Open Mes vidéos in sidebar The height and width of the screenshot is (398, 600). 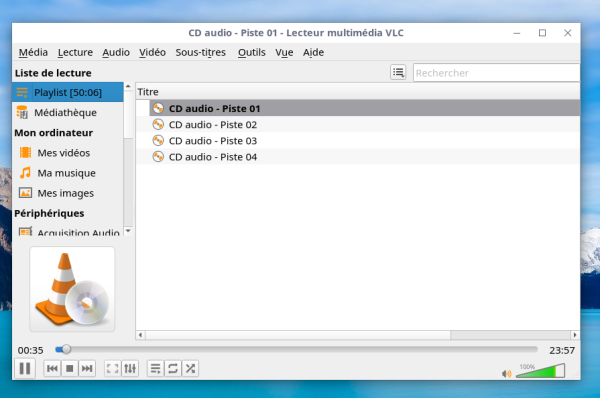click(x=68, y=153)
